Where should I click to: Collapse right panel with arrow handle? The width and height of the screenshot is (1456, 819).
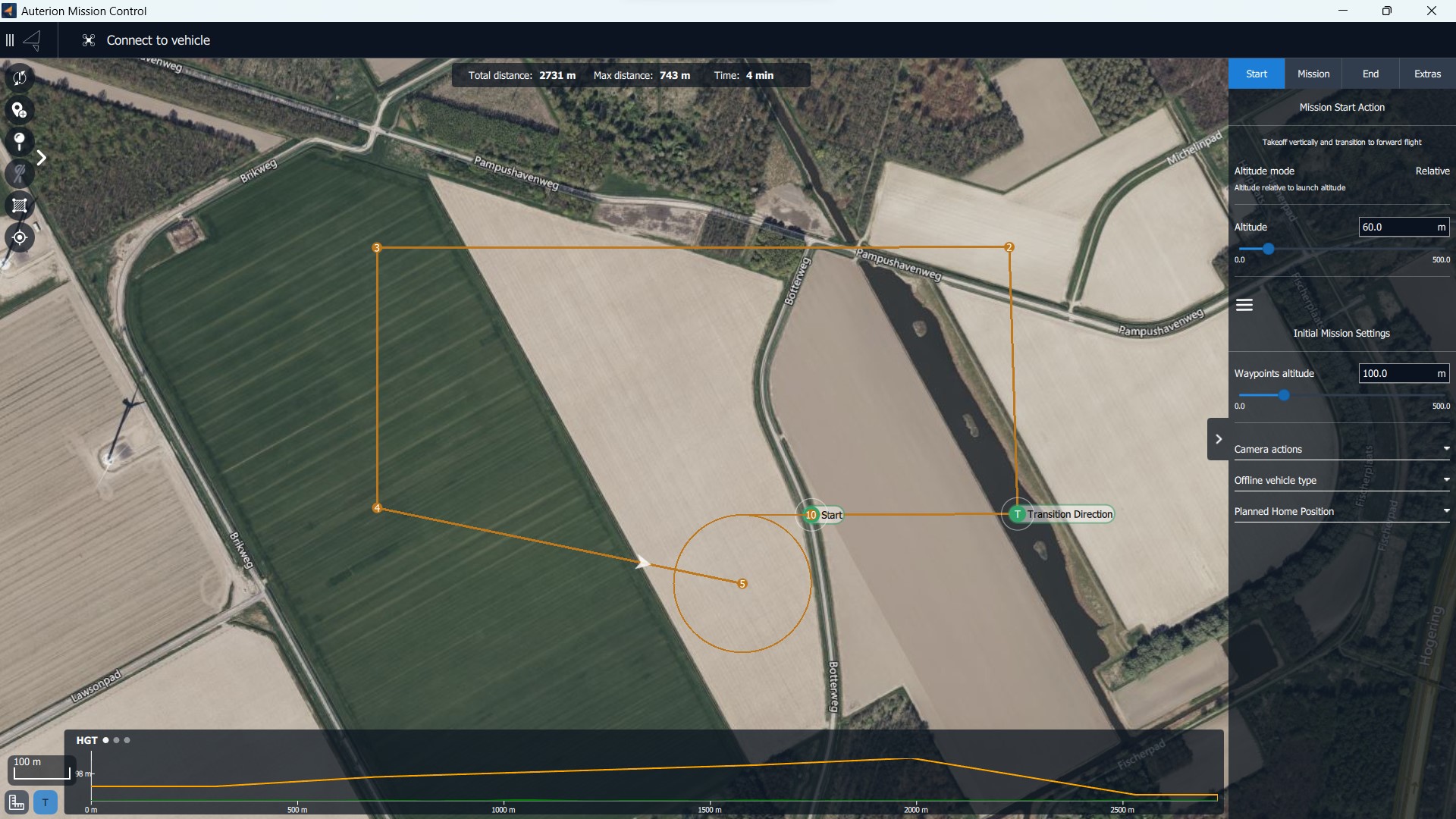pyautogui.click(x=1218, y=439)
